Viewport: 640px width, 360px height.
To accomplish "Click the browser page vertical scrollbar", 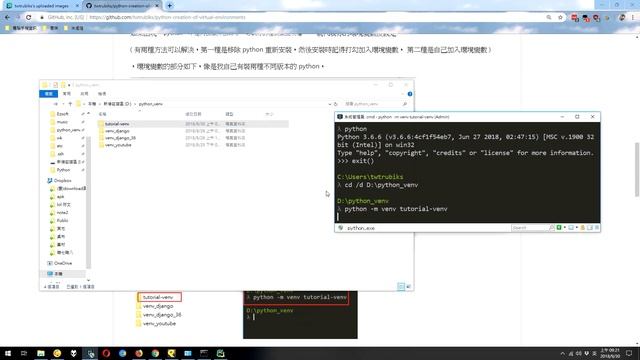I will point(637,169).
